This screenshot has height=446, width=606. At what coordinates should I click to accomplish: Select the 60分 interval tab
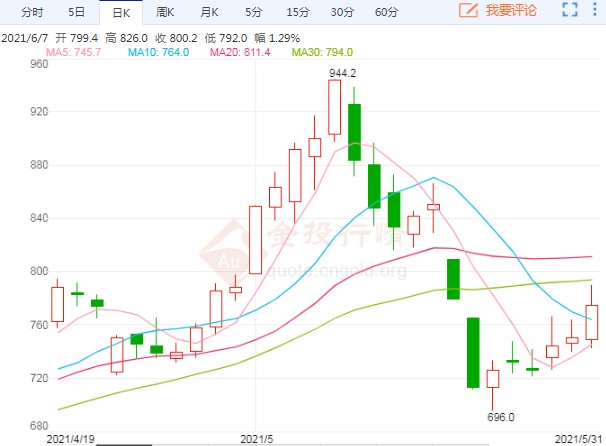(x=386, y=12)
